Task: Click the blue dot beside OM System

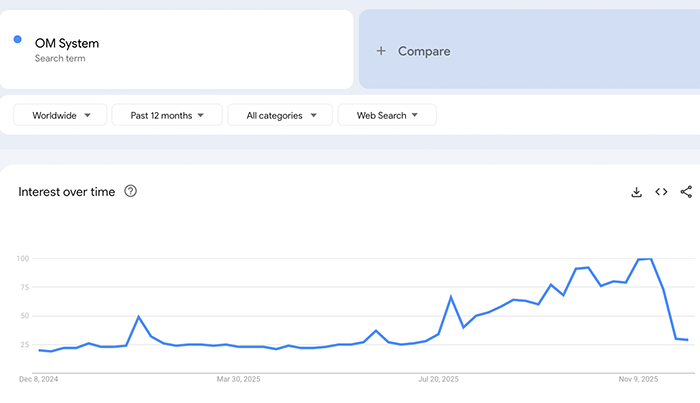Action: pyautogui.click(x=18, y=39)
